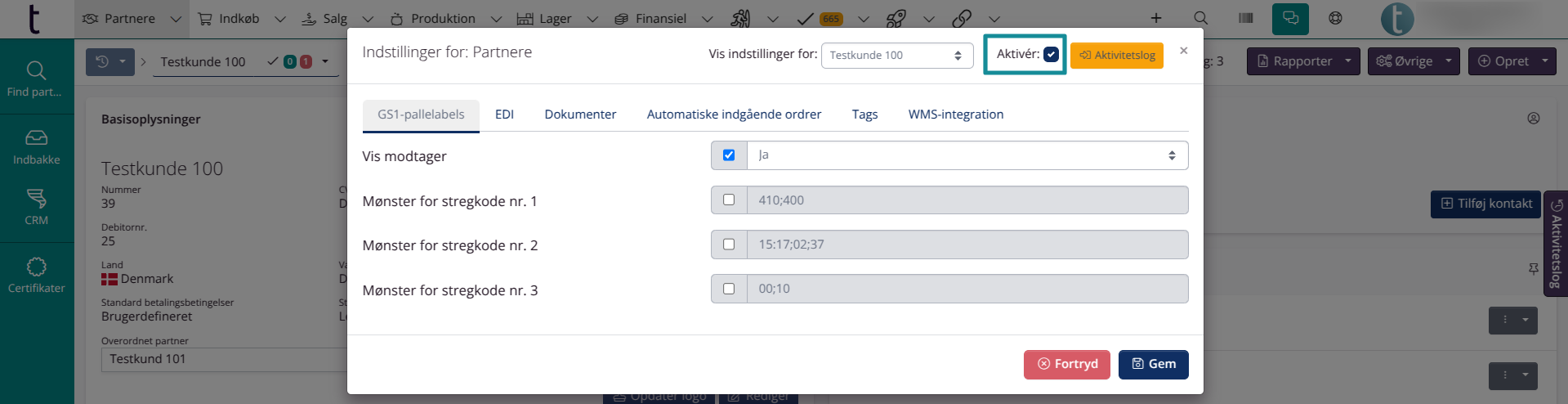The image size is (1568, 404).
Task: Click the Fortryd button
Action: (x=1067, y=364)
